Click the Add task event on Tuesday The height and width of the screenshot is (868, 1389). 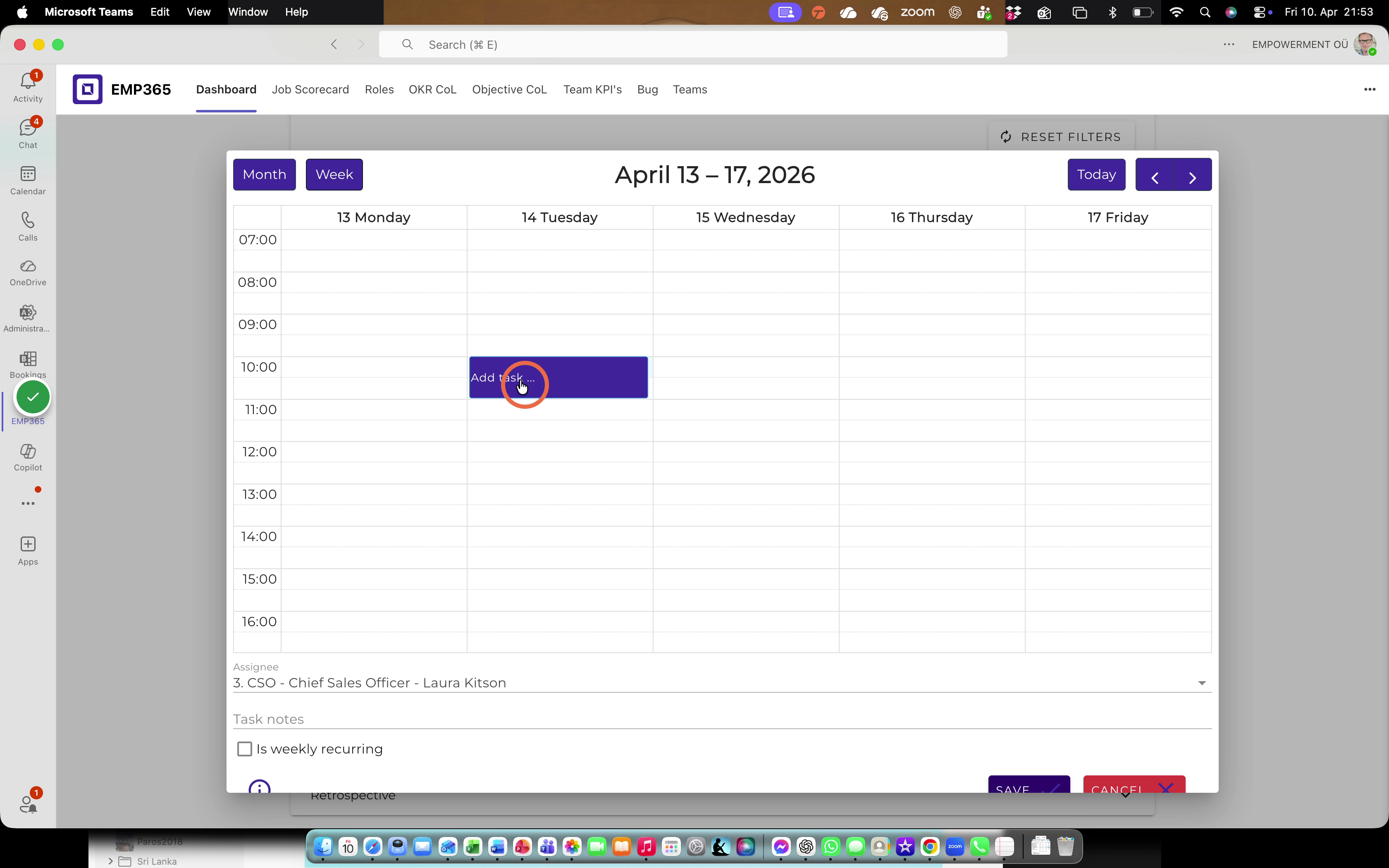pos(558,377)
